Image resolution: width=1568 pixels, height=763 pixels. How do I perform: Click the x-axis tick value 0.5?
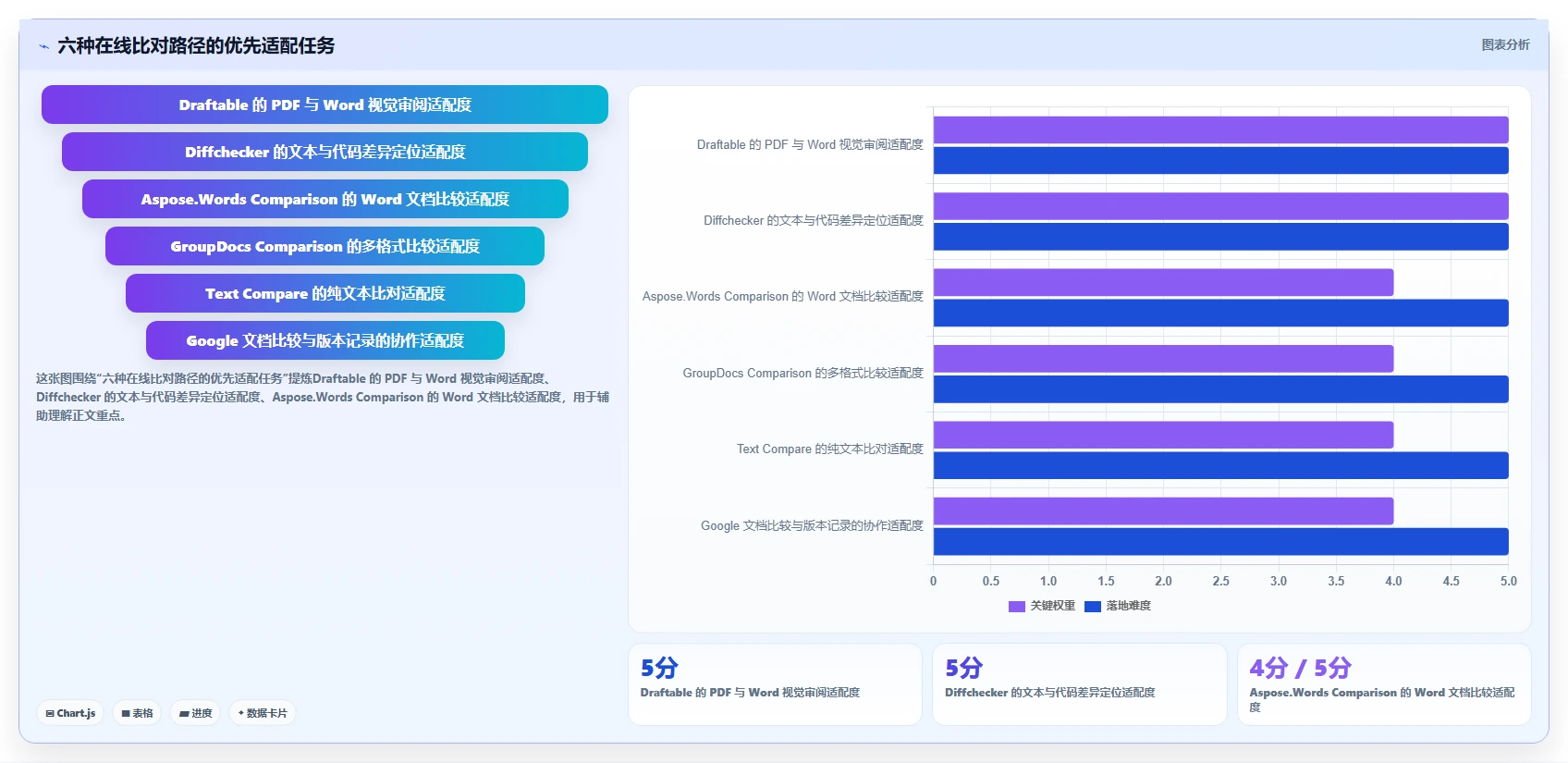[x=990, y=581]
